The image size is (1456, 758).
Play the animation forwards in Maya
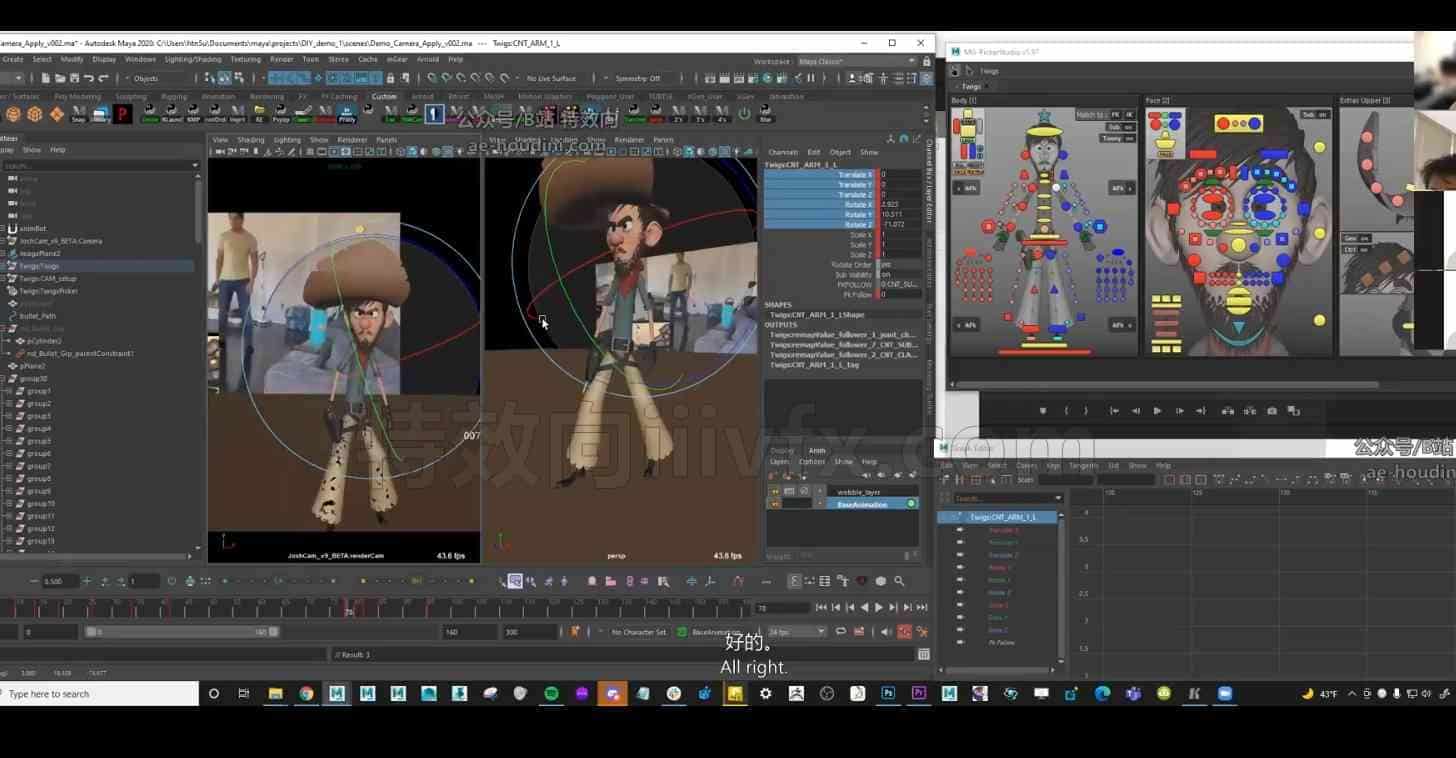tap(879, 607)
